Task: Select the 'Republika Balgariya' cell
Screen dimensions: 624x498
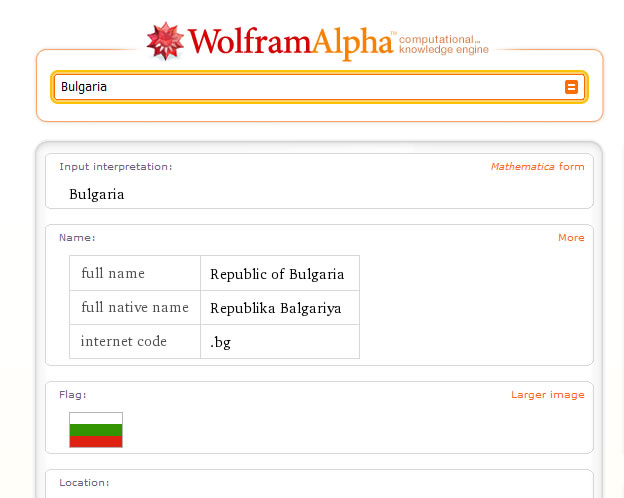Action: 280,308
